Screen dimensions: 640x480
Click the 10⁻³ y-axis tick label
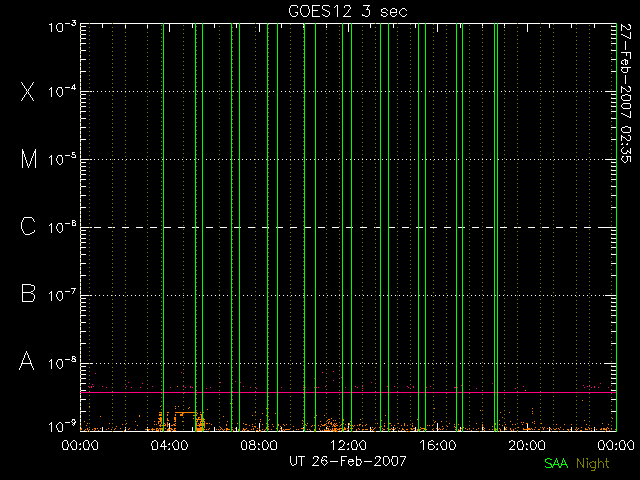[x=62, y=27]
